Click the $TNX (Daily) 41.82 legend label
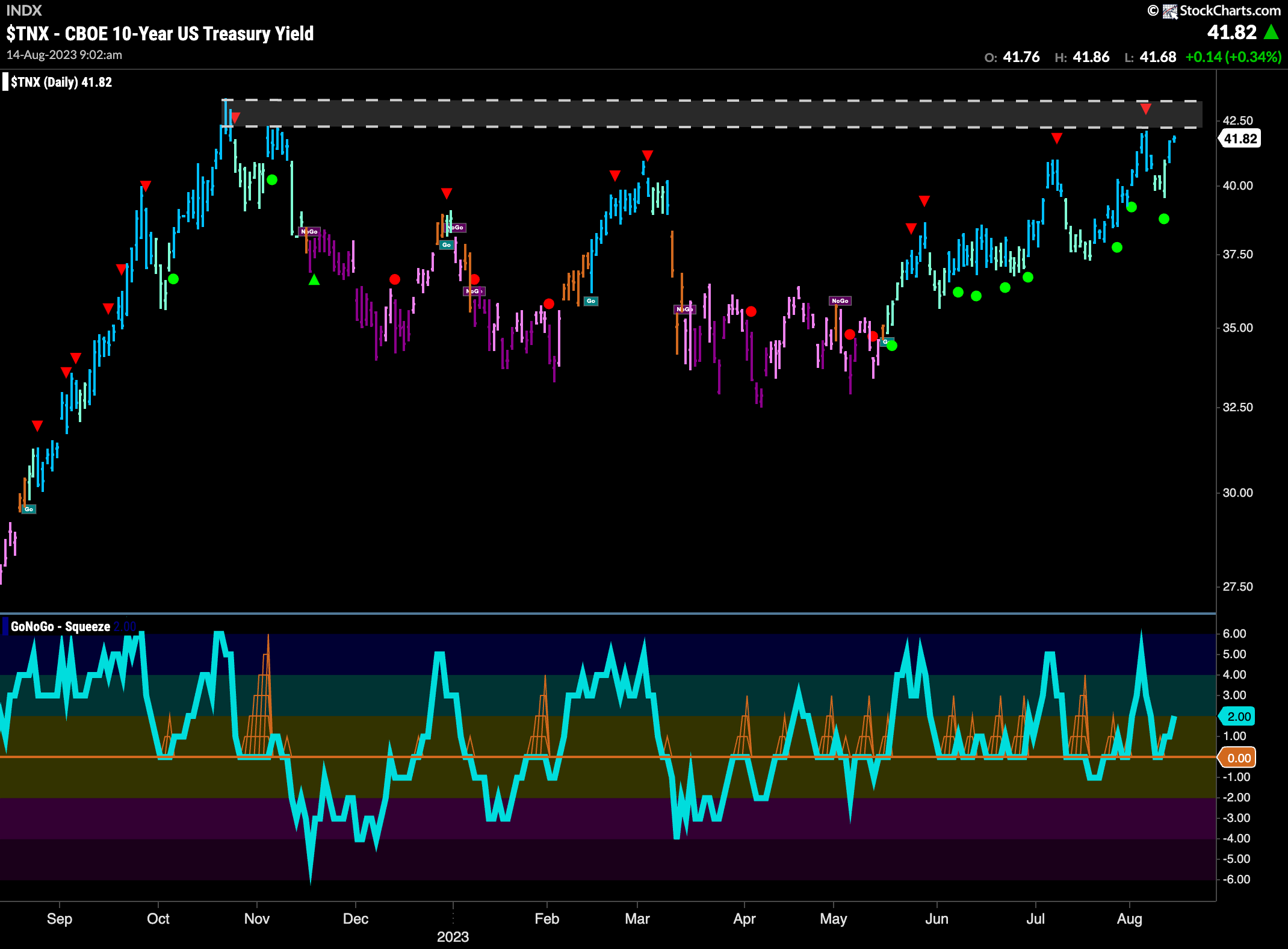 61,82
